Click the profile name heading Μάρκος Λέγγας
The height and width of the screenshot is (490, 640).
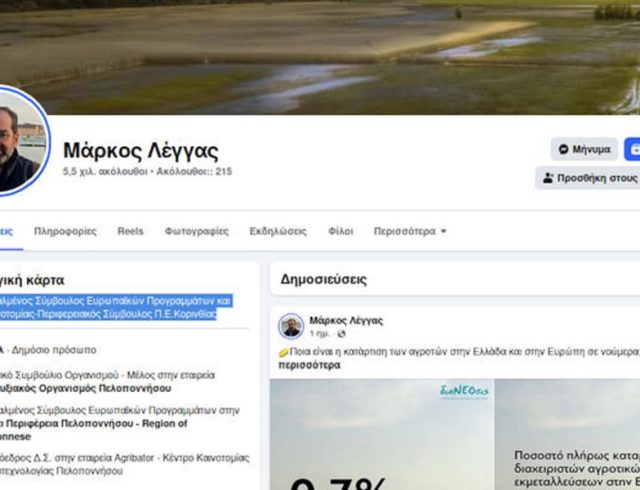141,151
